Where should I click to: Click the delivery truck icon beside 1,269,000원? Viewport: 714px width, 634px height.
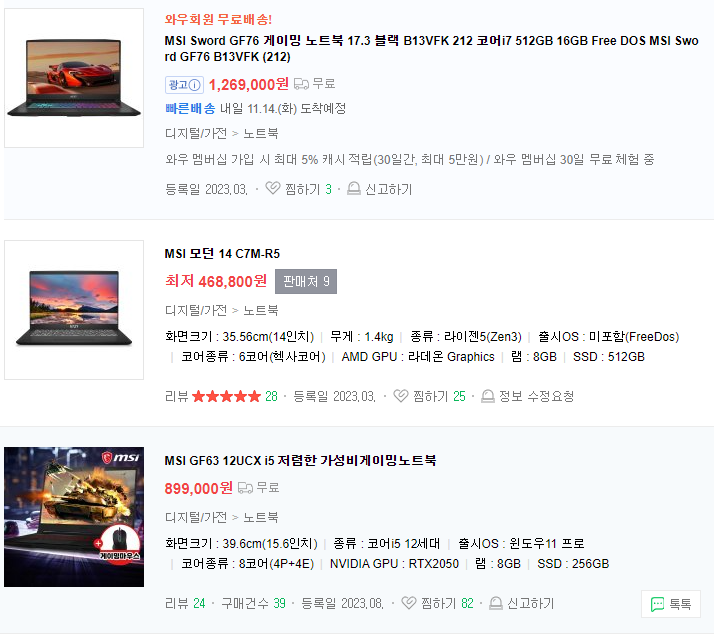301,84
